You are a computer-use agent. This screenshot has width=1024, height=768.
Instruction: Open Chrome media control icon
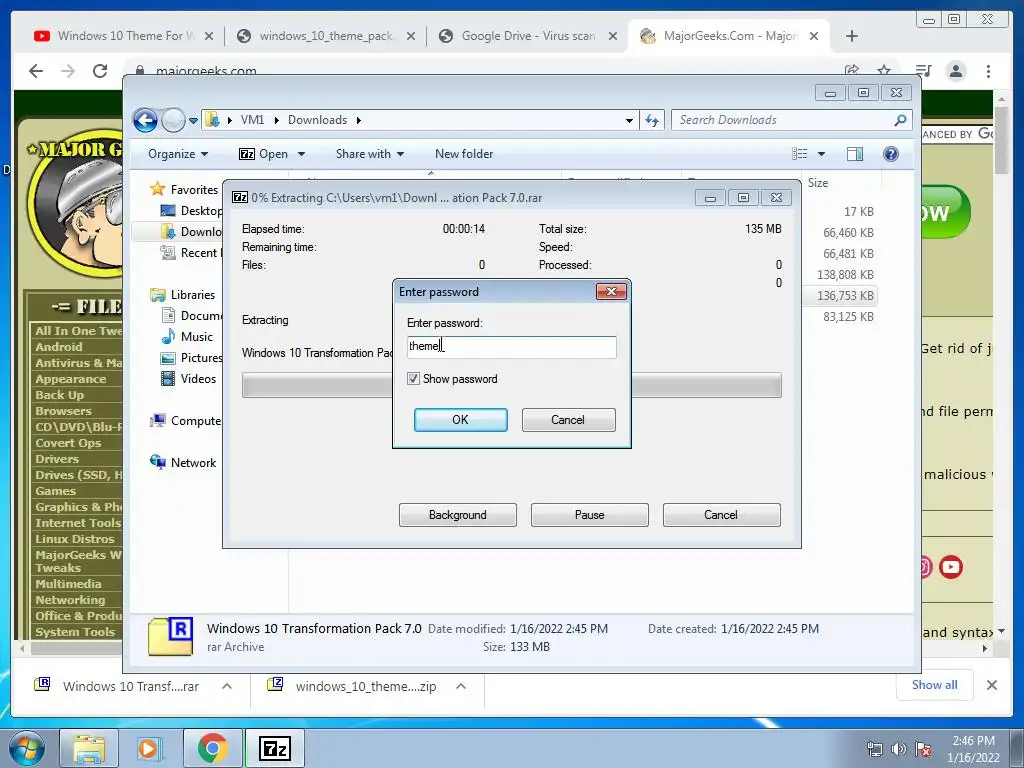pyautogui.click(x=923, y=71)
